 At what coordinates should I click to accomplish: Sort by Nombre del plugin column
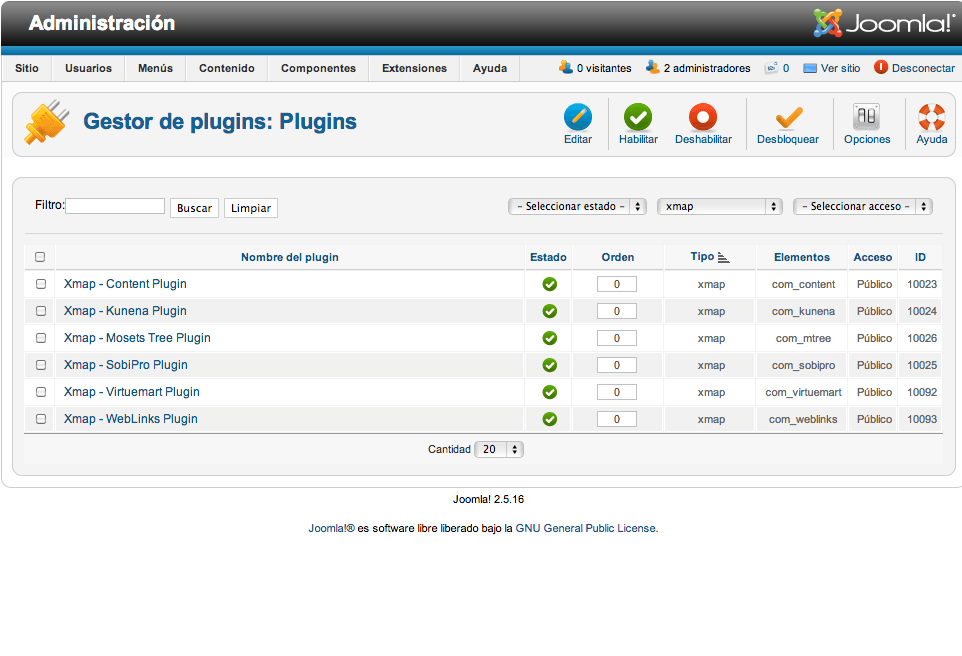(x=290, y=258)
